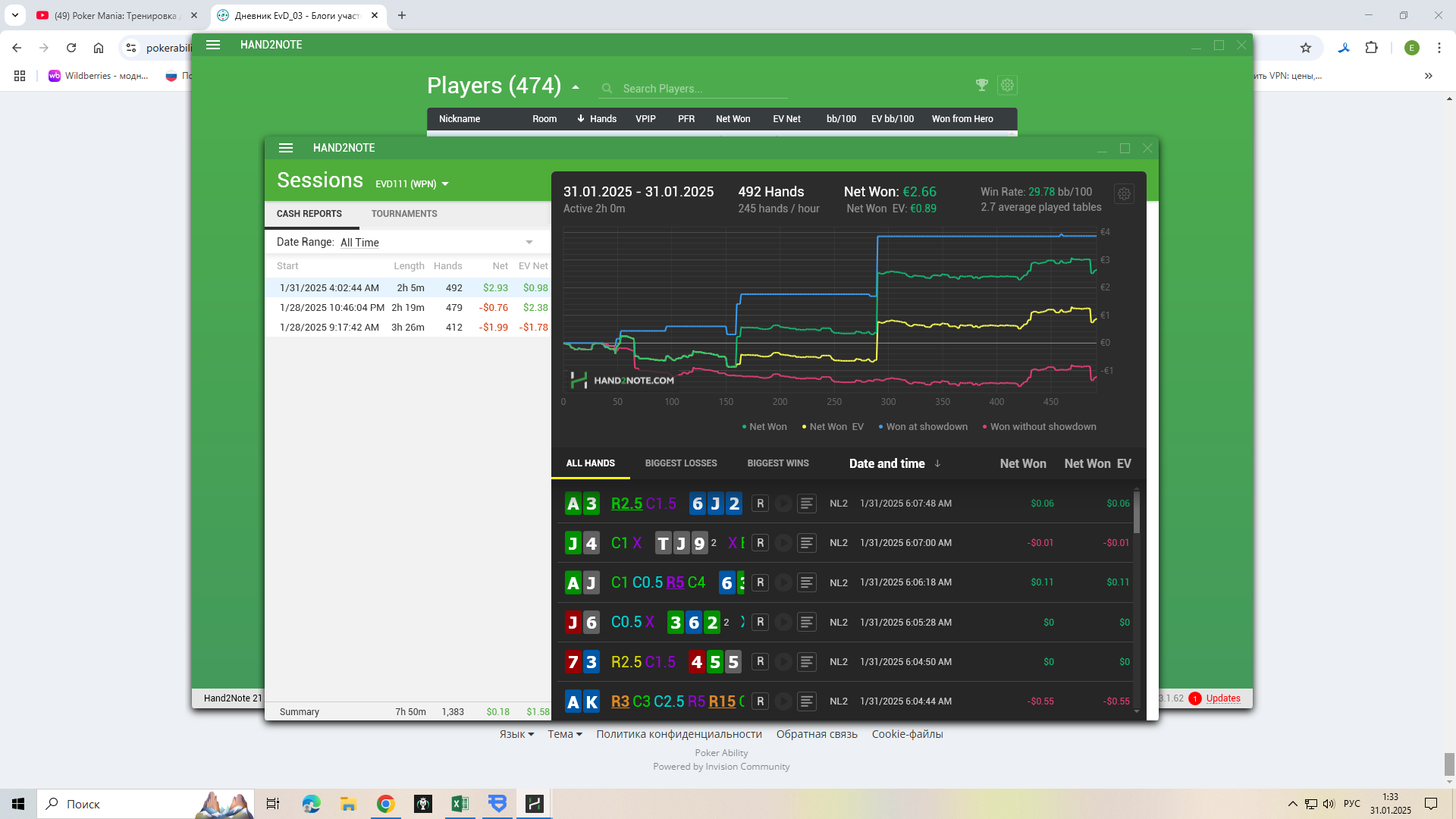Open browser tab search dropdown arrow
The width and height of the screenshot is (1456, 819).
pos(15,15)
